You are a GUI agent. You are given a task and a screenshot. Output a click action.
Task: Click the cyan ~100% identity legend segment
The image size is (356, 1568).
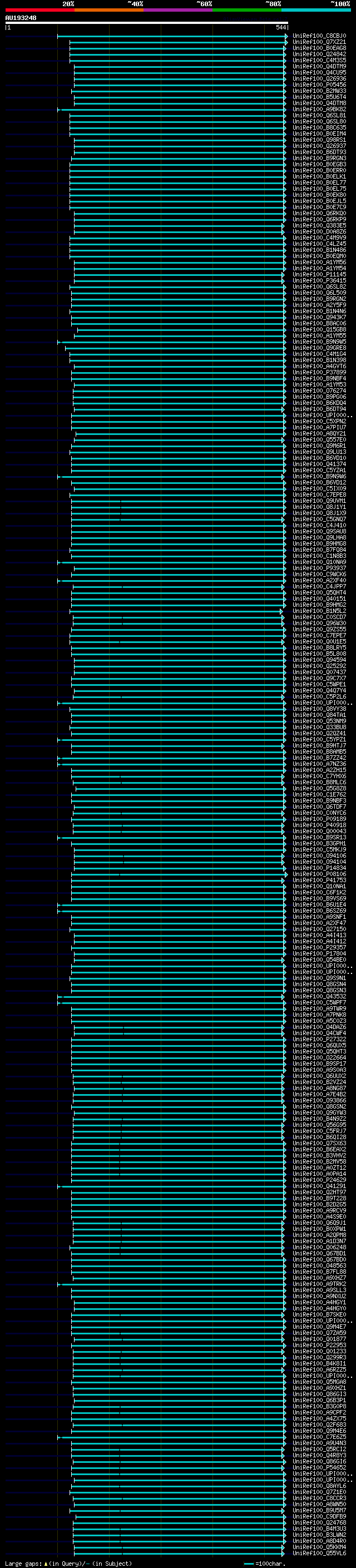pos(316,10)
